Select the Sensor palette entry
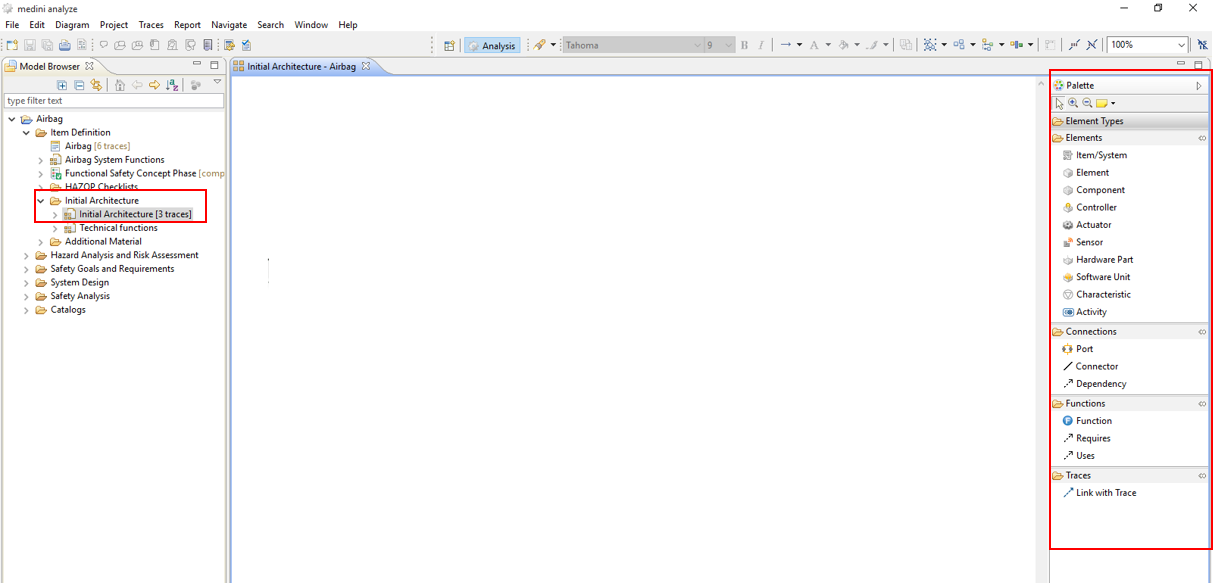1213x583 pixels. pos(1082,242)
